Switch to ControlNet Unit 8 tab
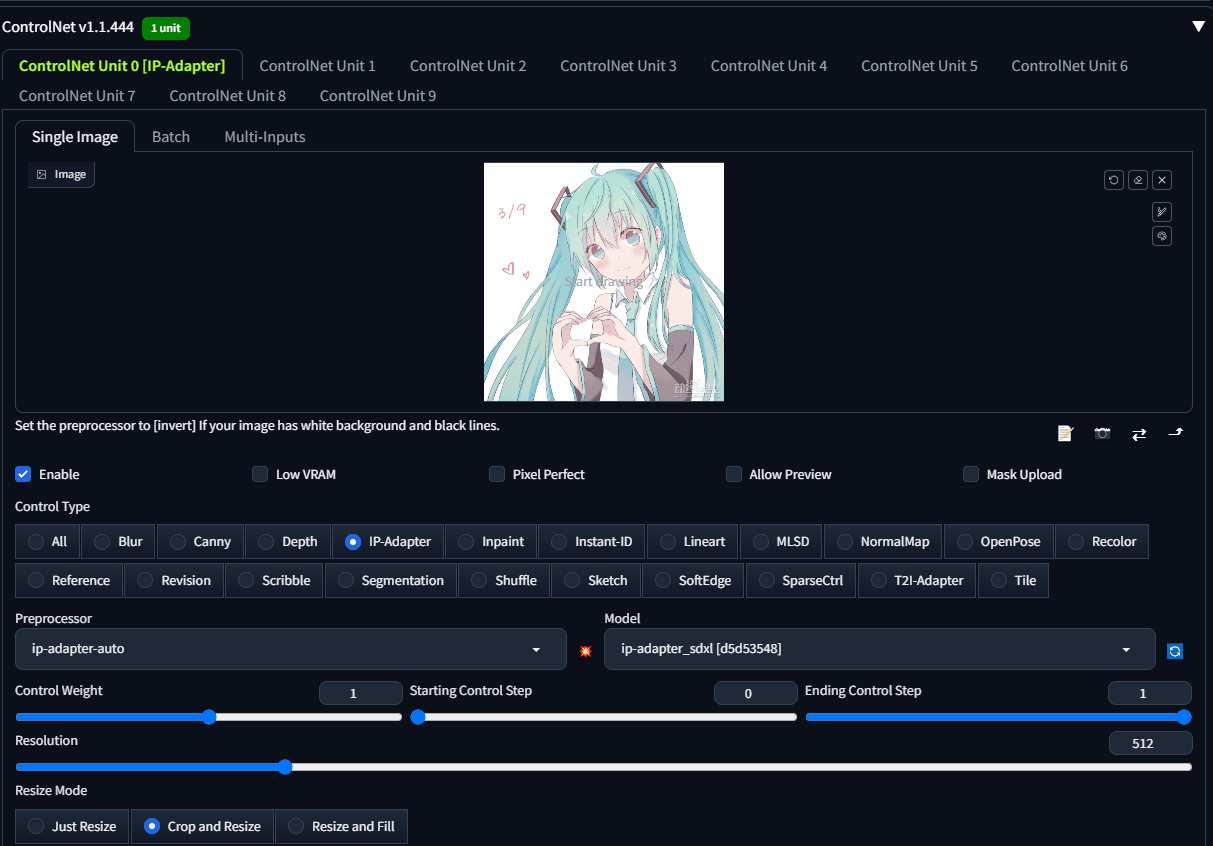This screenshot has height=846, width=1213. tap(228, 96)
